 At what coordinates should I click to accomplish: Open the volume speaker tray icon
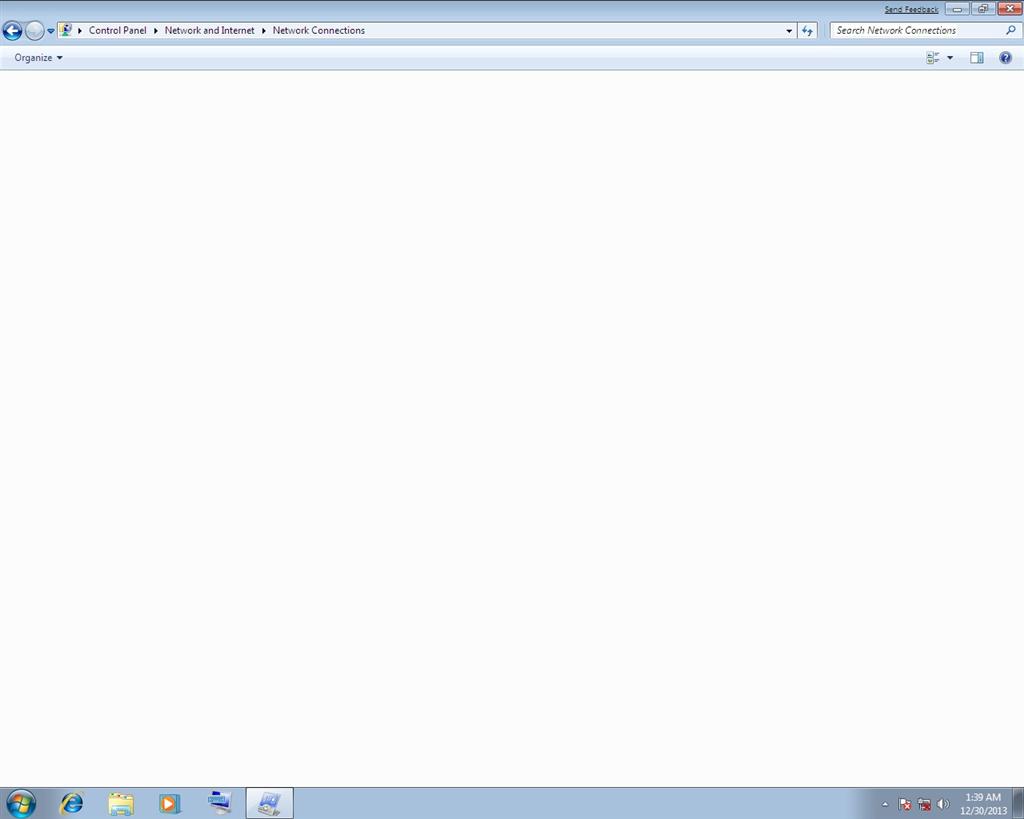[x=943, y=804]
